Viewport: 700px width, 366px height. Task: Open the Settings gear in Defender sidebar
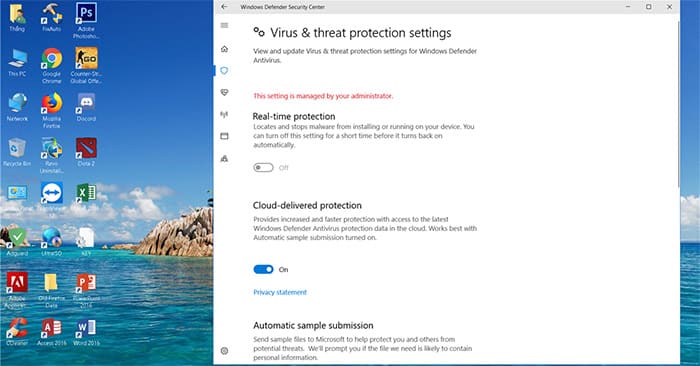click(x=225, y=351)
